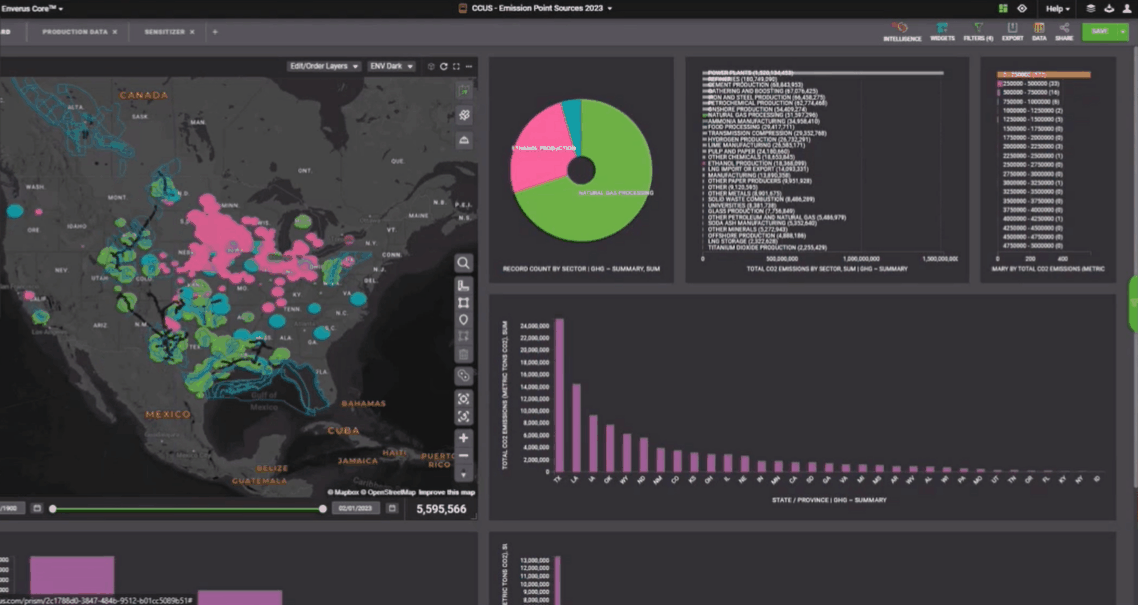Refresh the map using reload icon
1138x605 pixels.
pos(443,66)
